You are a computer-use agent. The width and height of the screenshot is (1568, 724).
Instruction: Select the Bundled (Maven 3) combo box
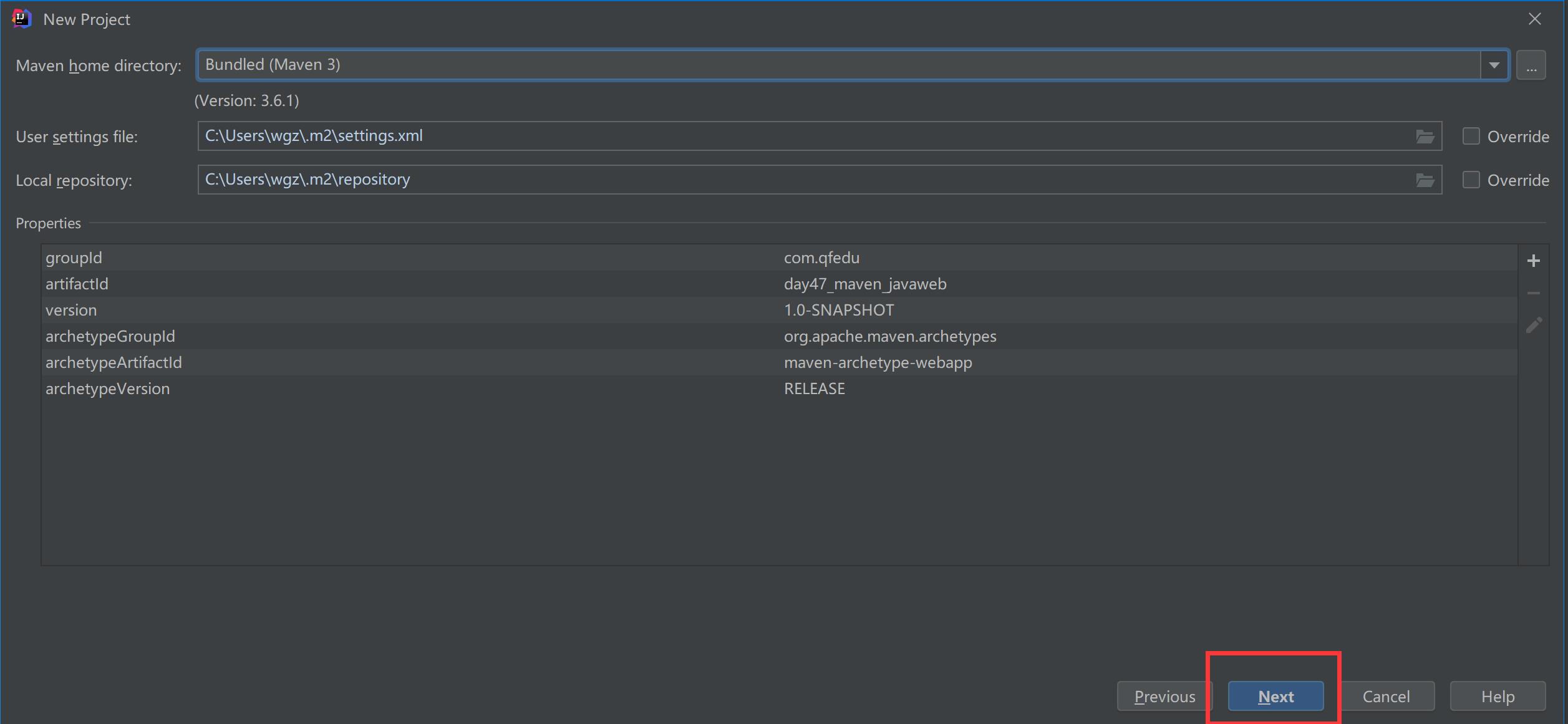point(852,65)
